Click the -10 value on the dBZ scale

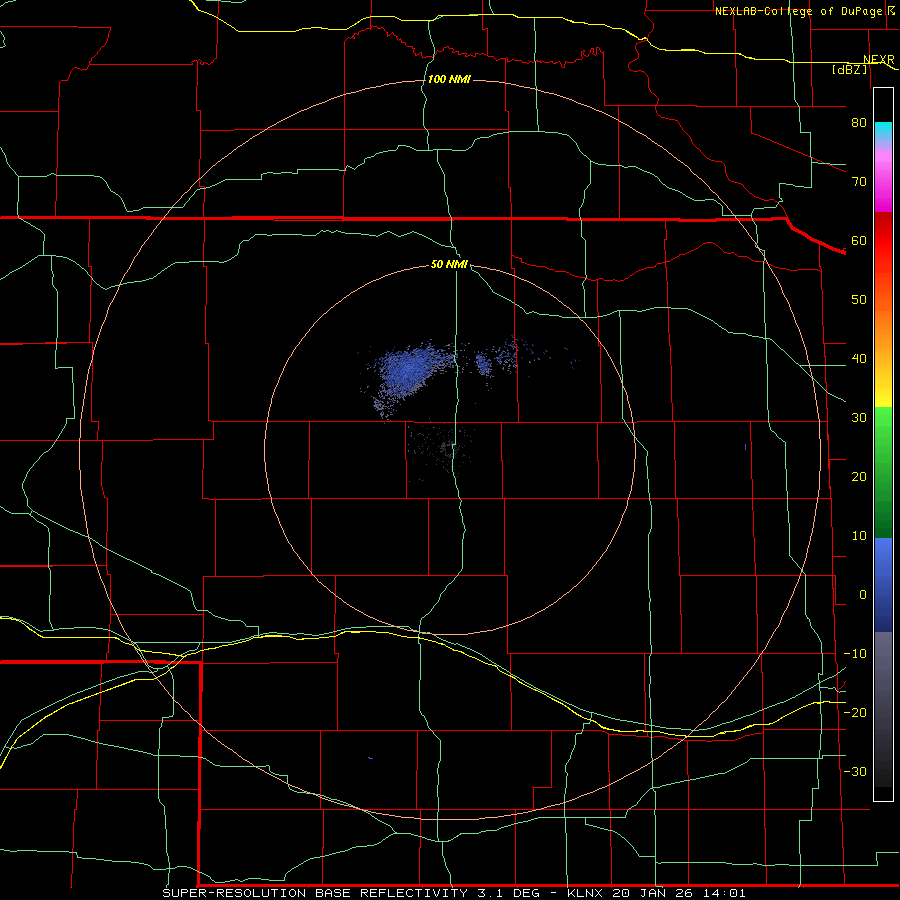coord(855,654)
